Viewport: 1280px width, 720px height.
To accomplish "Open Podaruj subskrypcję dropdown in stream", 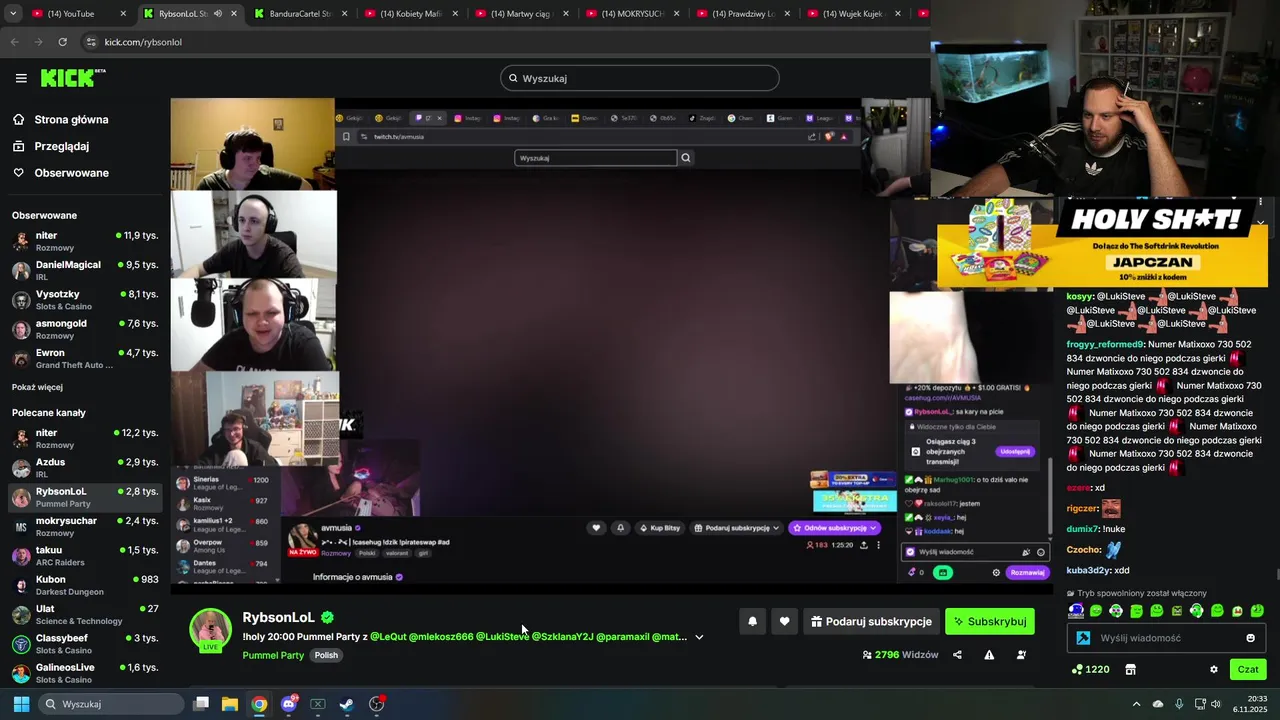I will tap(737, 528).
